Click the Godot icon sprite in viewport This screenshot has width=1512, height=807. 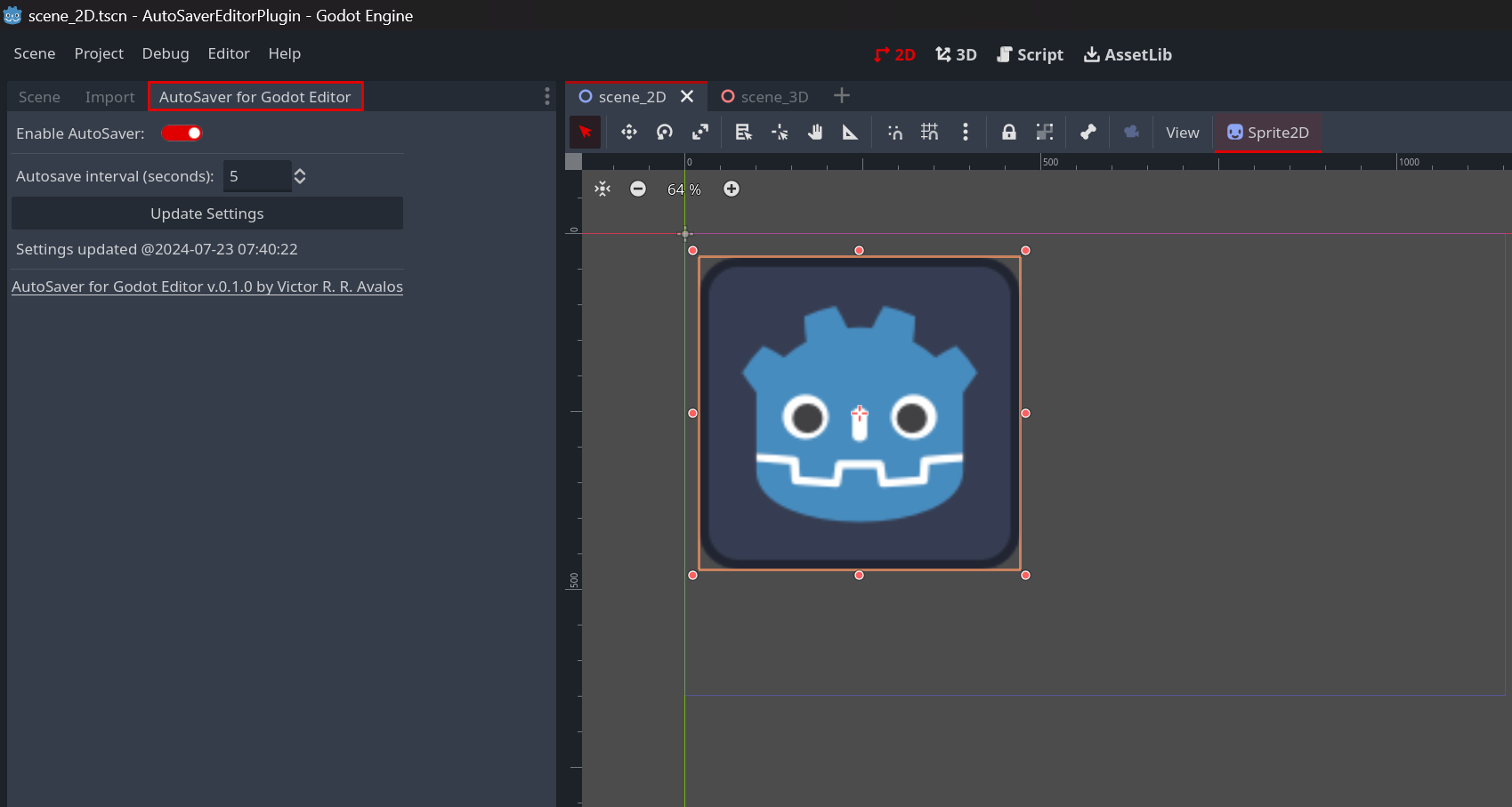click(x=860, y=413)
